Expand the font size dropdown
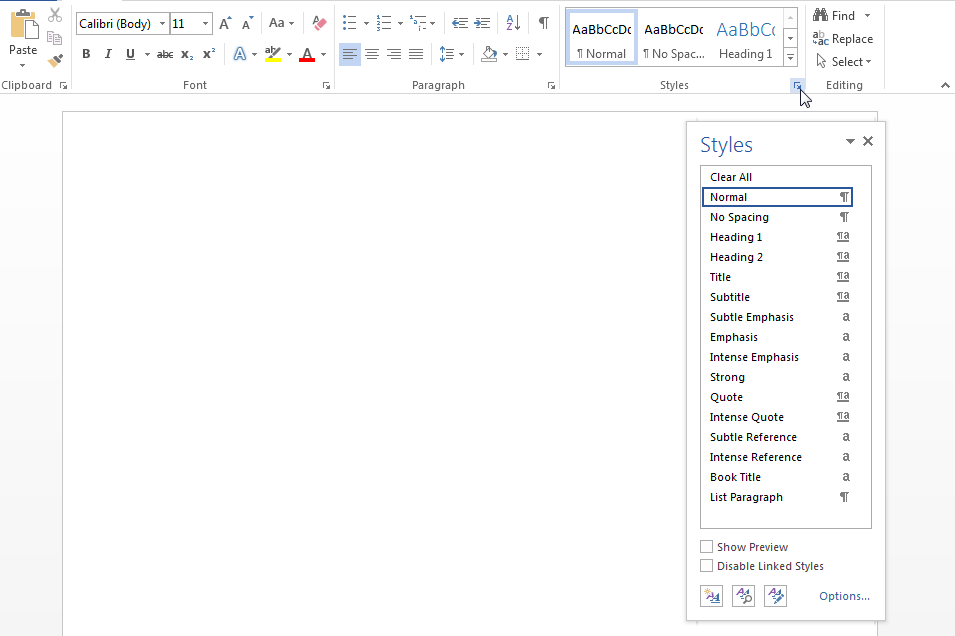 [206, 23]
